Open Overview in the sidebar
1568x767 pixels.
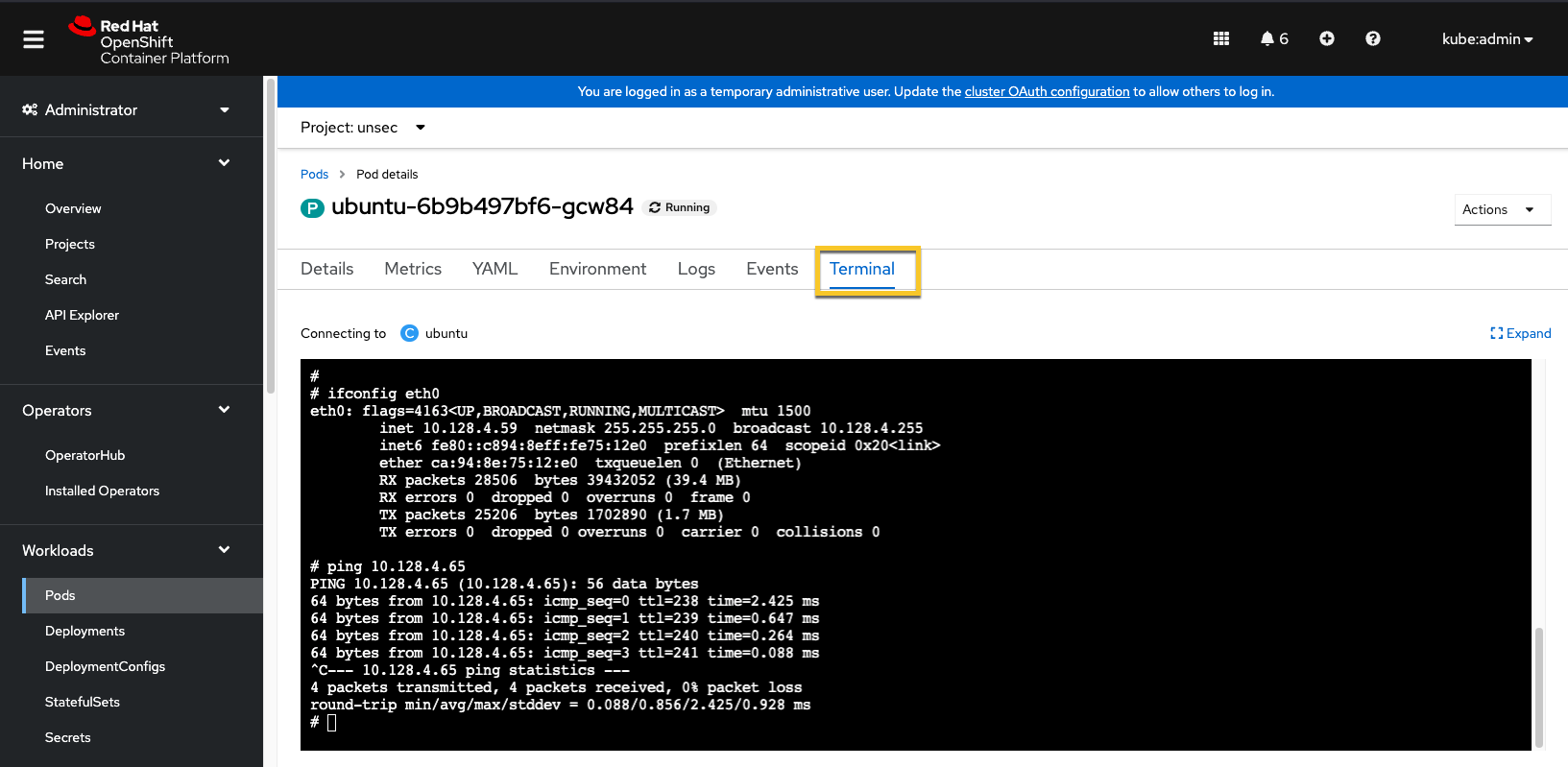[x=73, y=209]
